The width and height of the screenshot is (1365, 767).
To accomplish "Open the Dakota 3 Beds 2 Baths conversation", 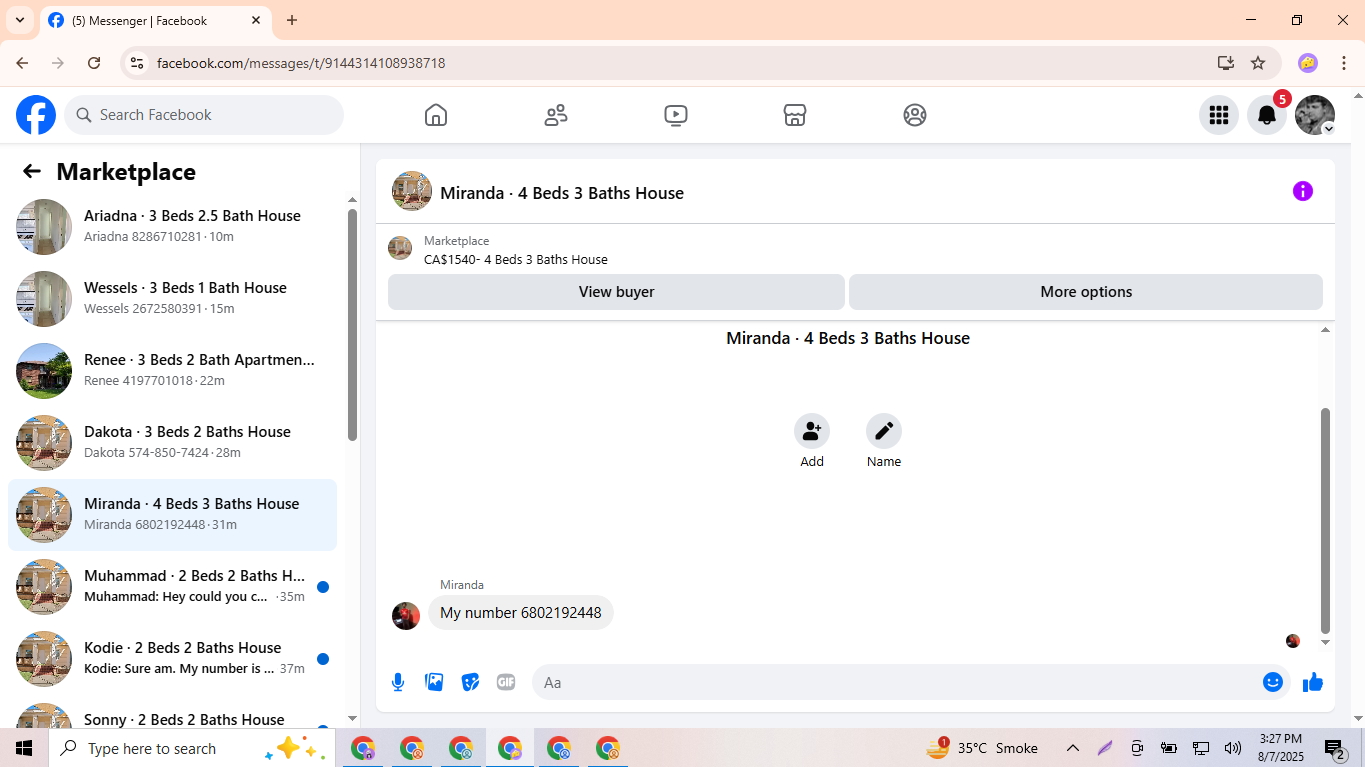I will point(172,443).
